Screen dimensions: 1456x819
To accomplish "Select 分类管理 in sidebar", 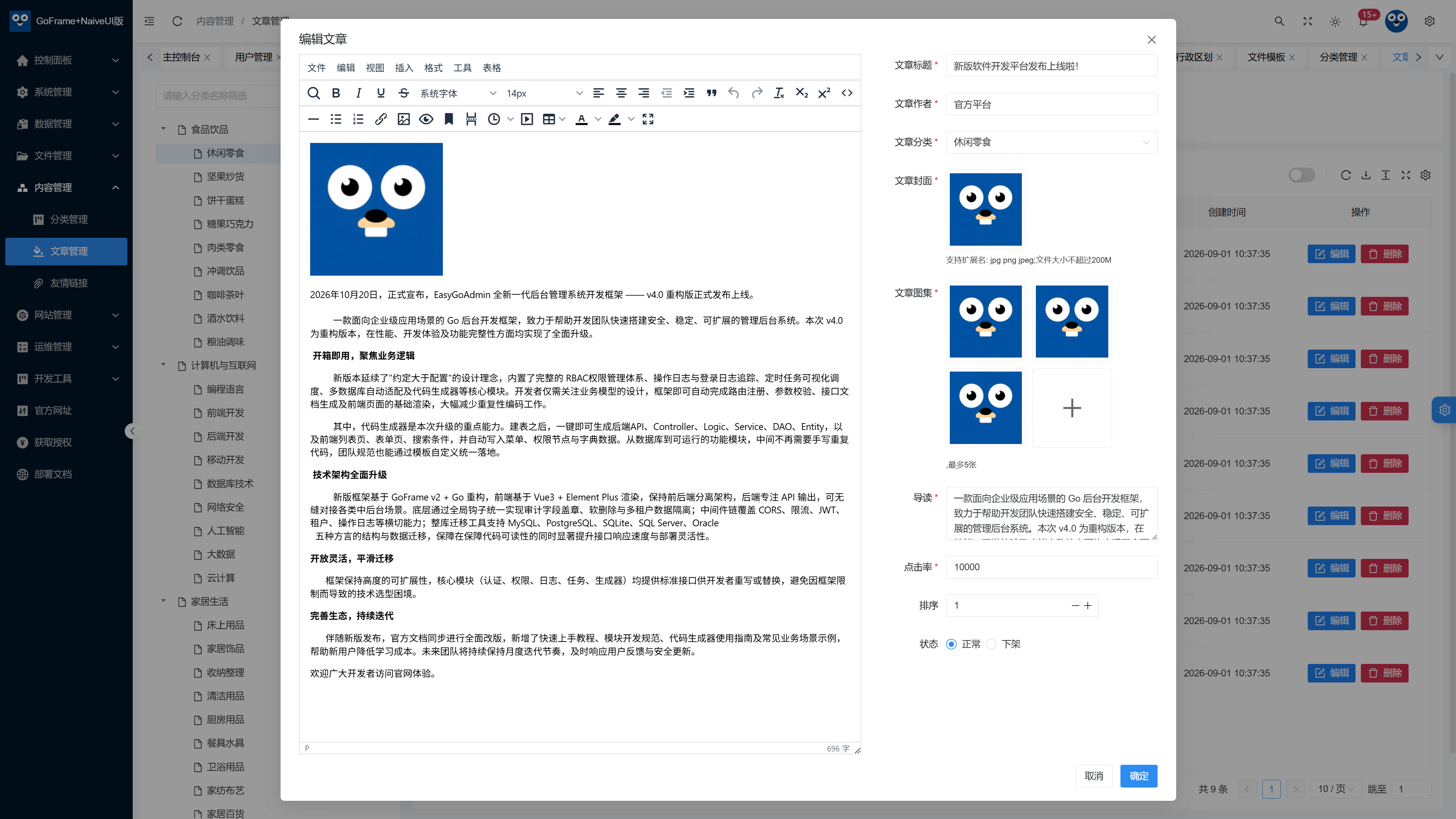I will pos(67,219).
